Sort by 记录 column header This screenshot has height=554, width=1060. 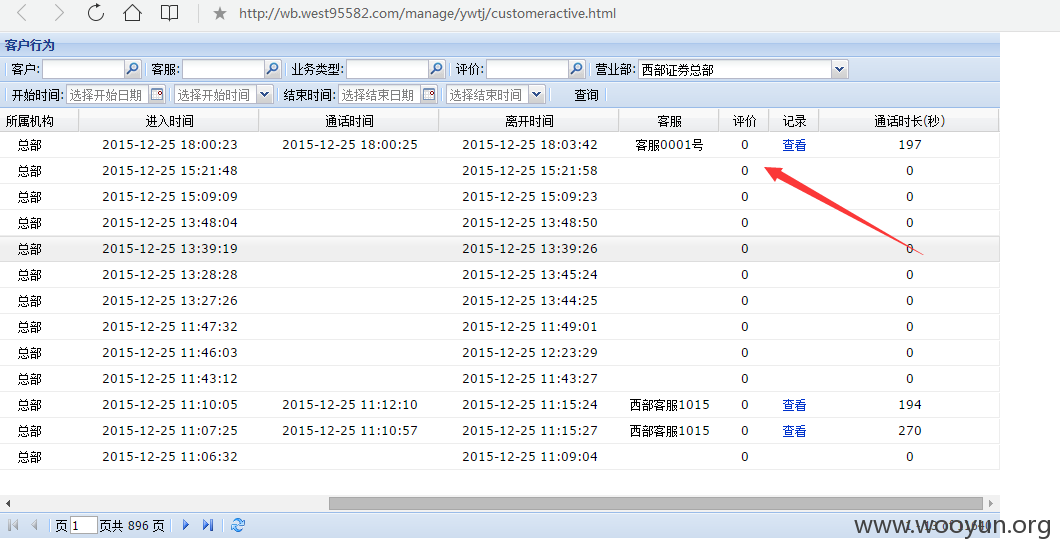pyautogui.click(x=794, y=121)
